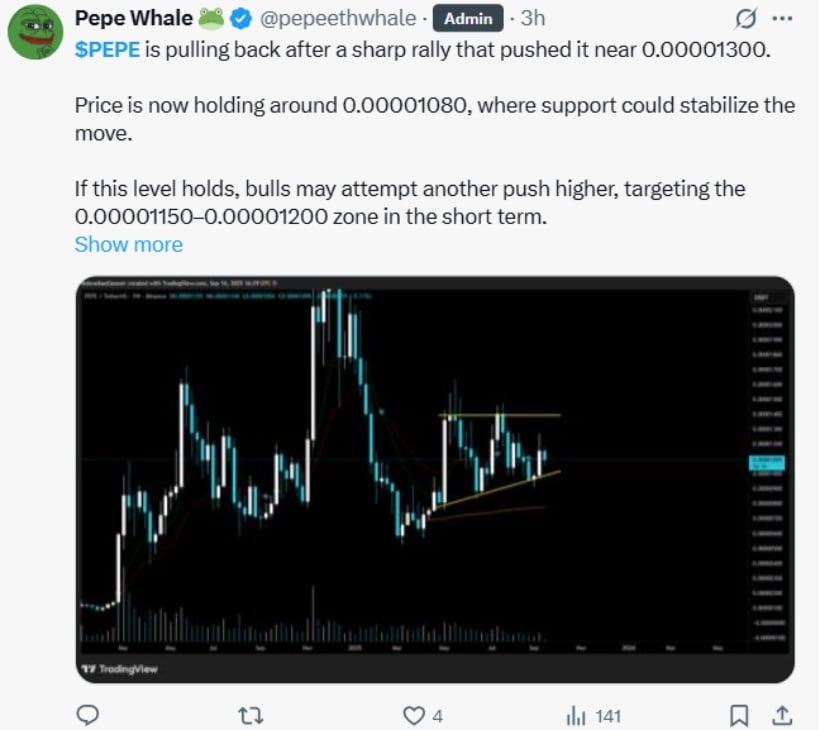This screenshot has width=825, height=730.
Task: Click the Pepe Whale display name
Action: click(134, 18)
